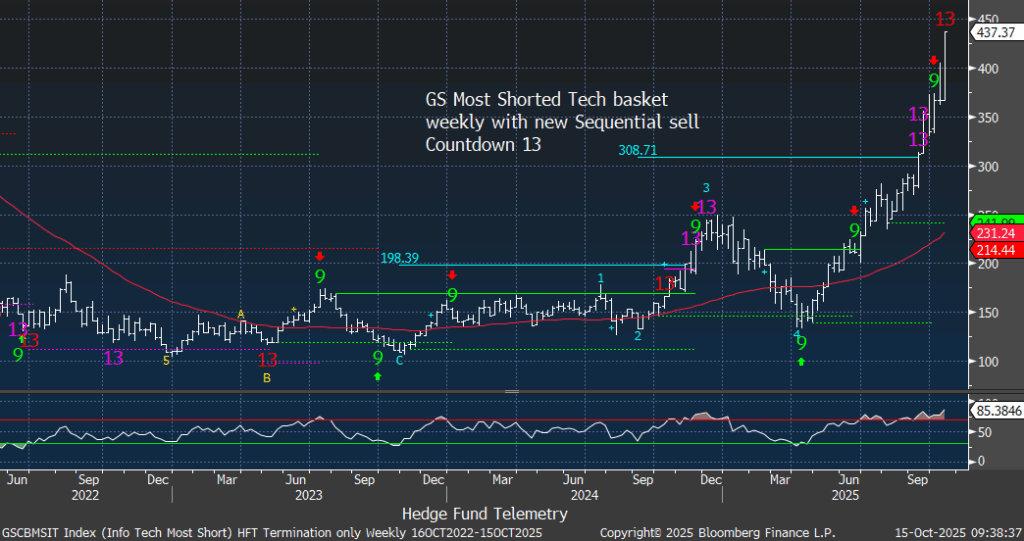
Task: Click the red down arrow near December 2024 peak
Action: click(695, 207)
